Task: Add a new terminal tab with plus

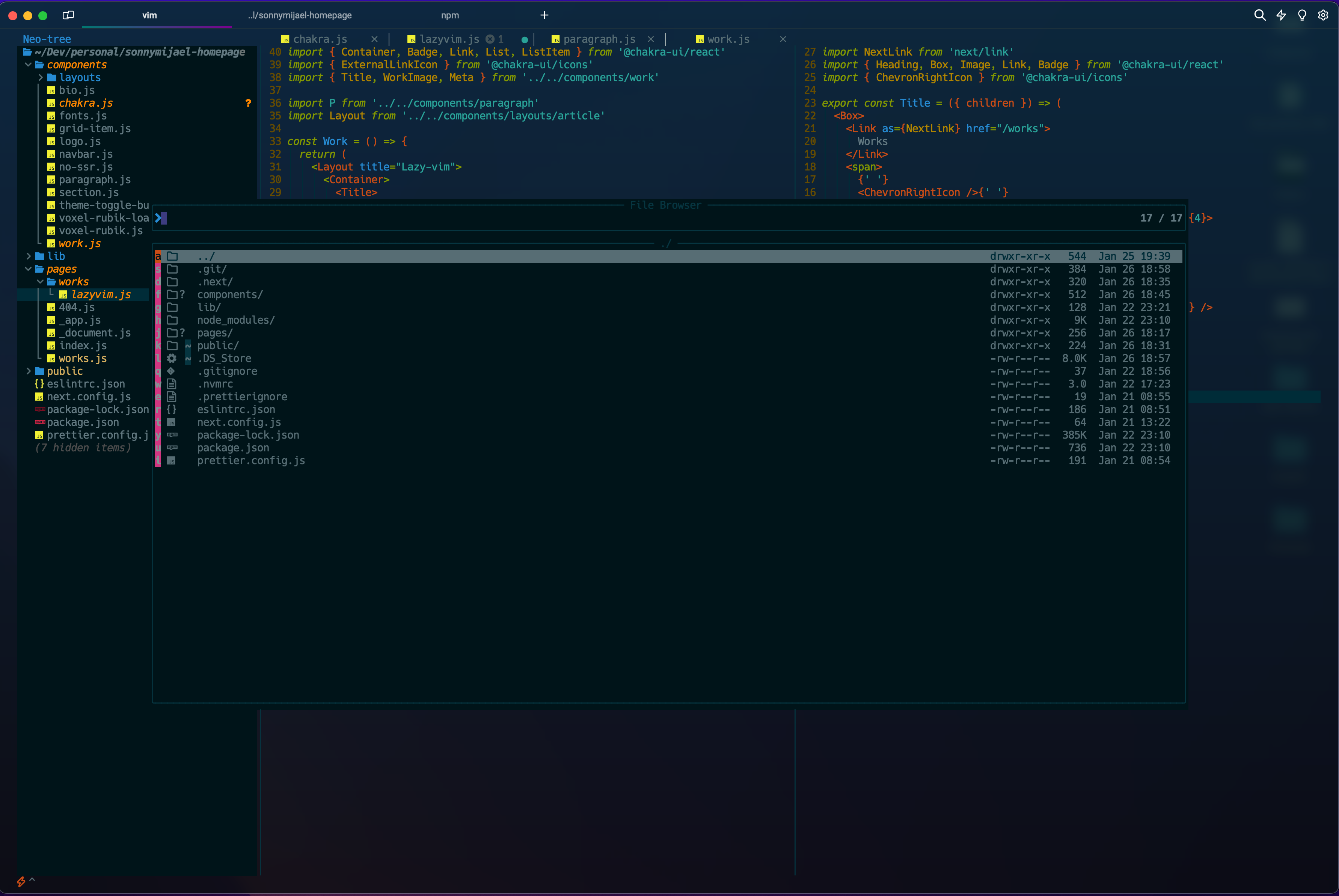Action: click(544, 15)
